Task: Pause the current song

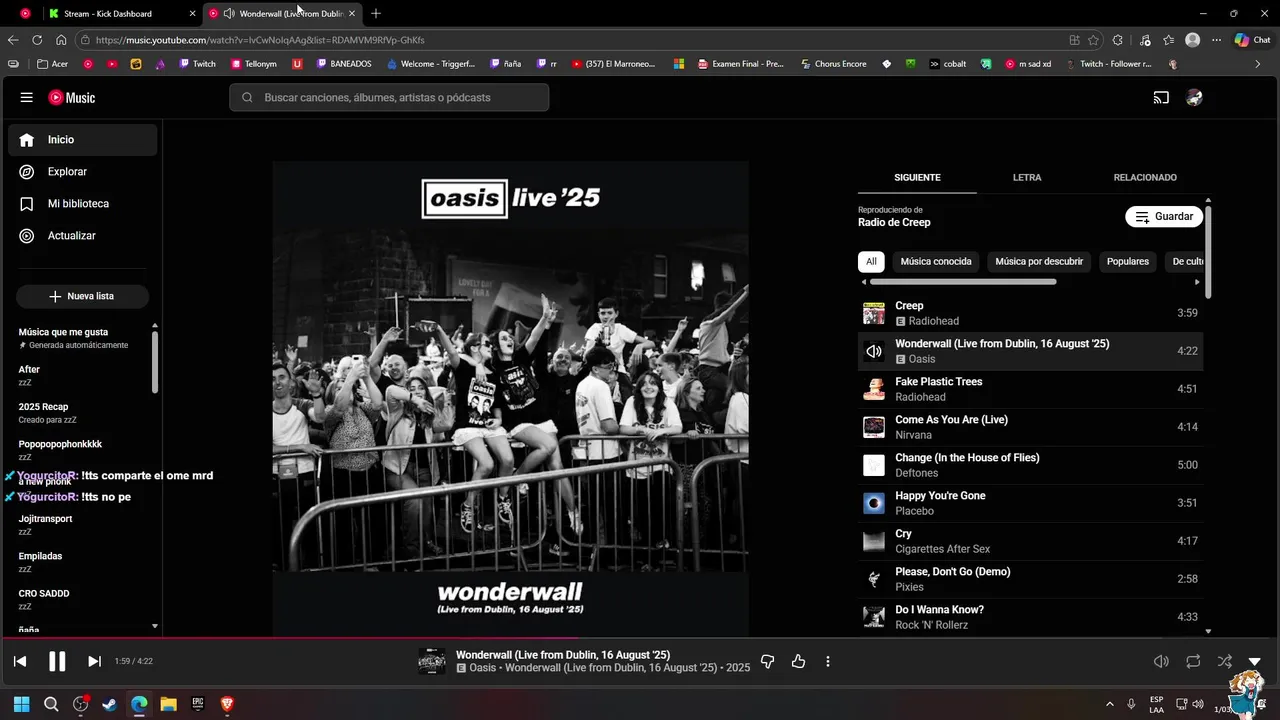Action: 57,661
